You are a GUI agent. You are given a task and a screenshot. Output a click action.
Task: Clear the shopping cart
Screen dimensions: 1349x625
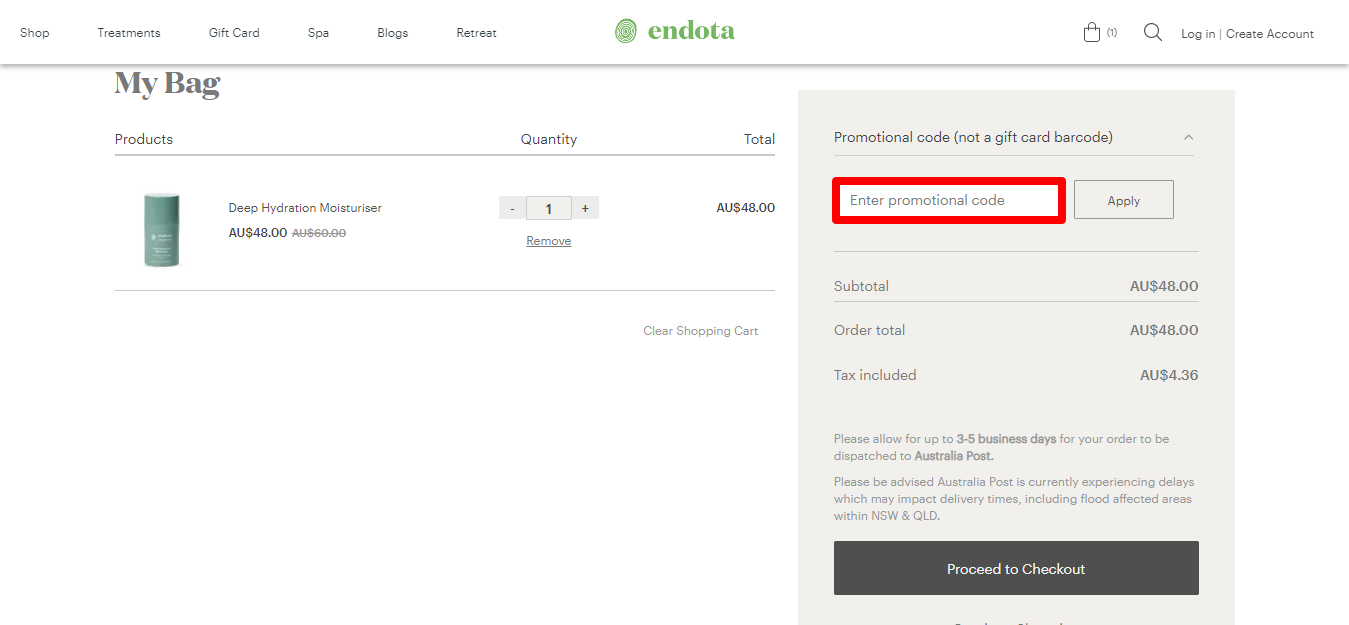[700, 330]
